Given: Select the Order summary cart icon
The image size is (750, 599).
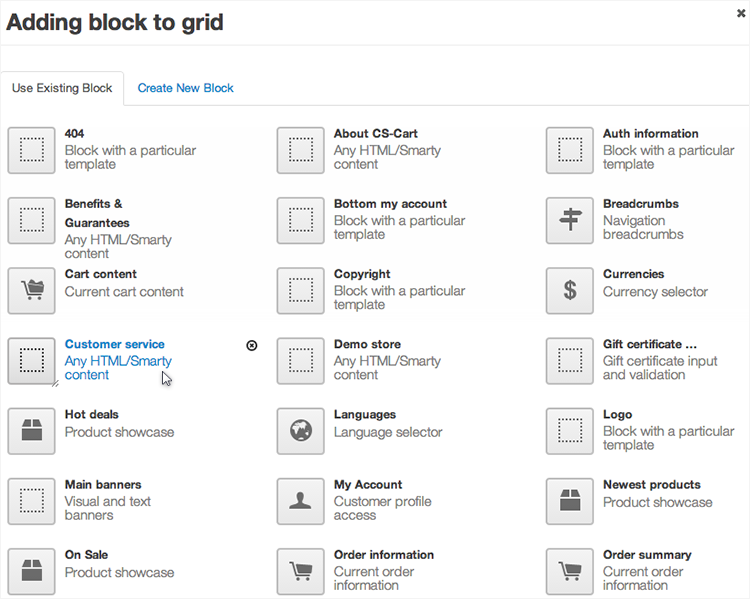Looking at the screenshot, I should click(570, 571).
